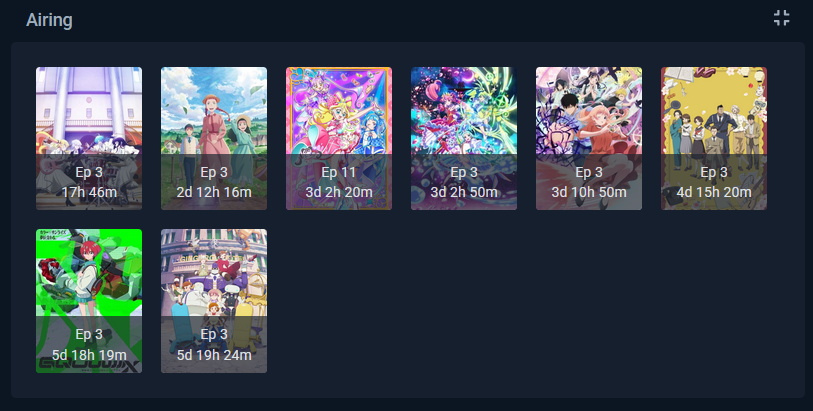Viewport: 813px width, 411px height.
Task: Collapse the Airing section using the shrink icon
Action: pyautogui.click(x=781, y=18)
